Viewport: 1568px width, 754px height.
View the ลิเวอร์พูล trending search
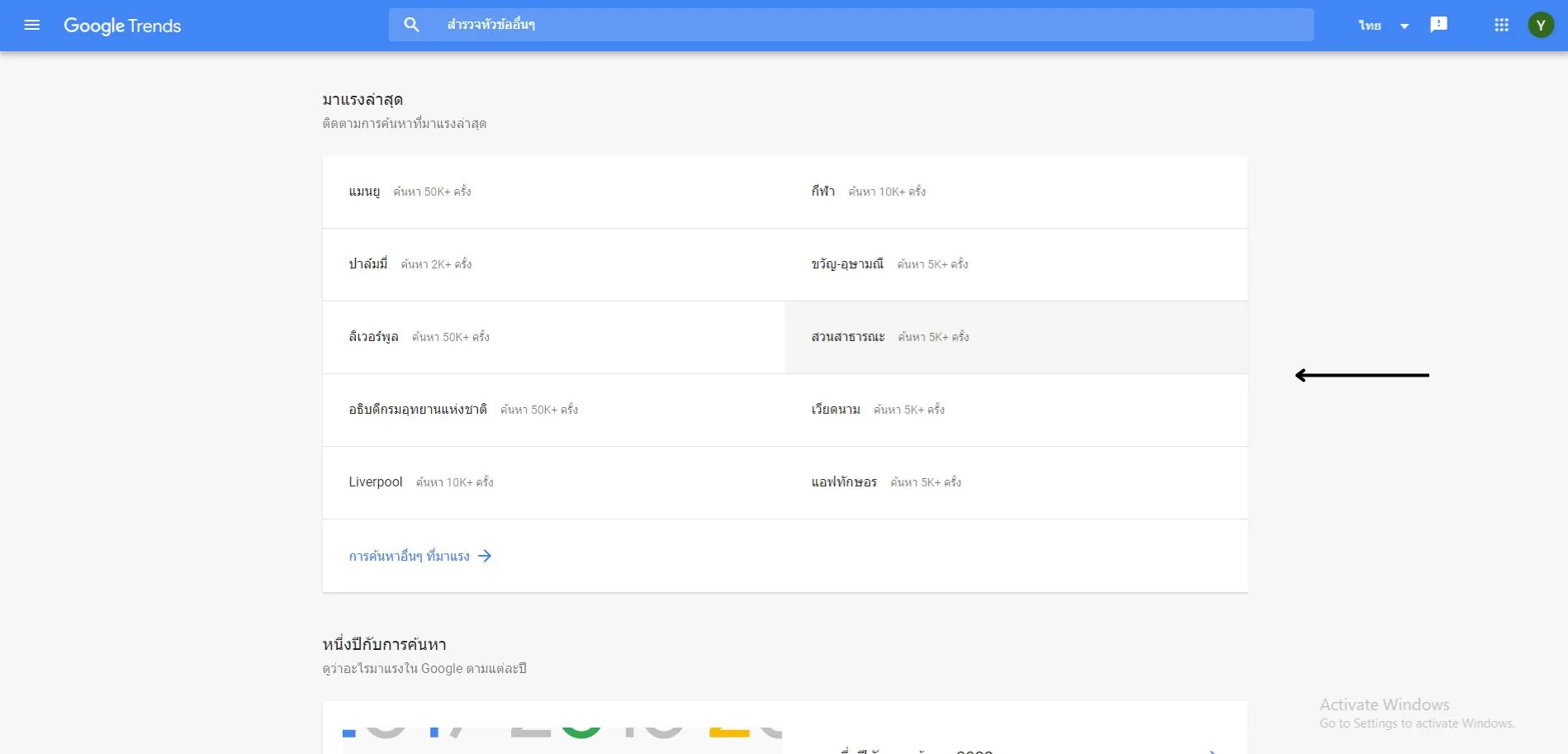pyautogui.click(x=373, y=337)
